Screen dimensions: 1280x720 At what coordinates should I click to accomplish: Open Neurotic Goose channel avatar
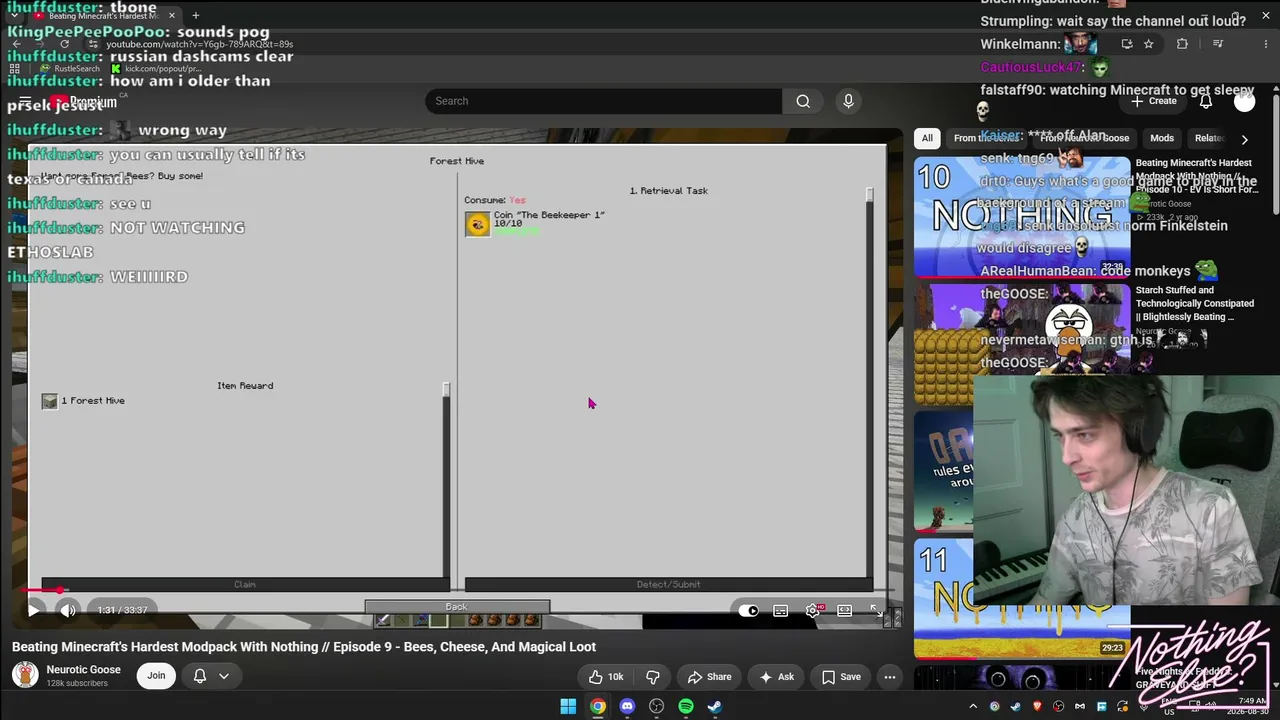pos(25,675)
